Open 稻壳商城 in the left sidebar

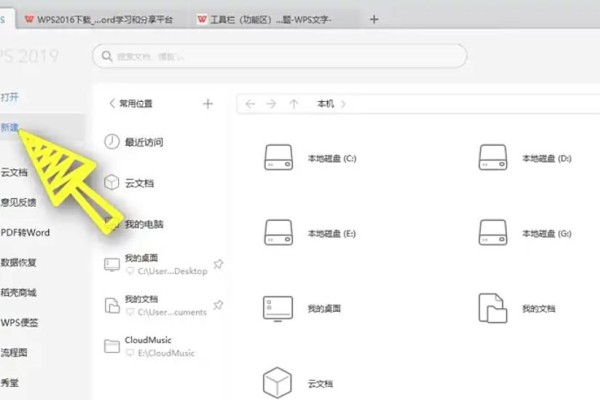point(18,292)
